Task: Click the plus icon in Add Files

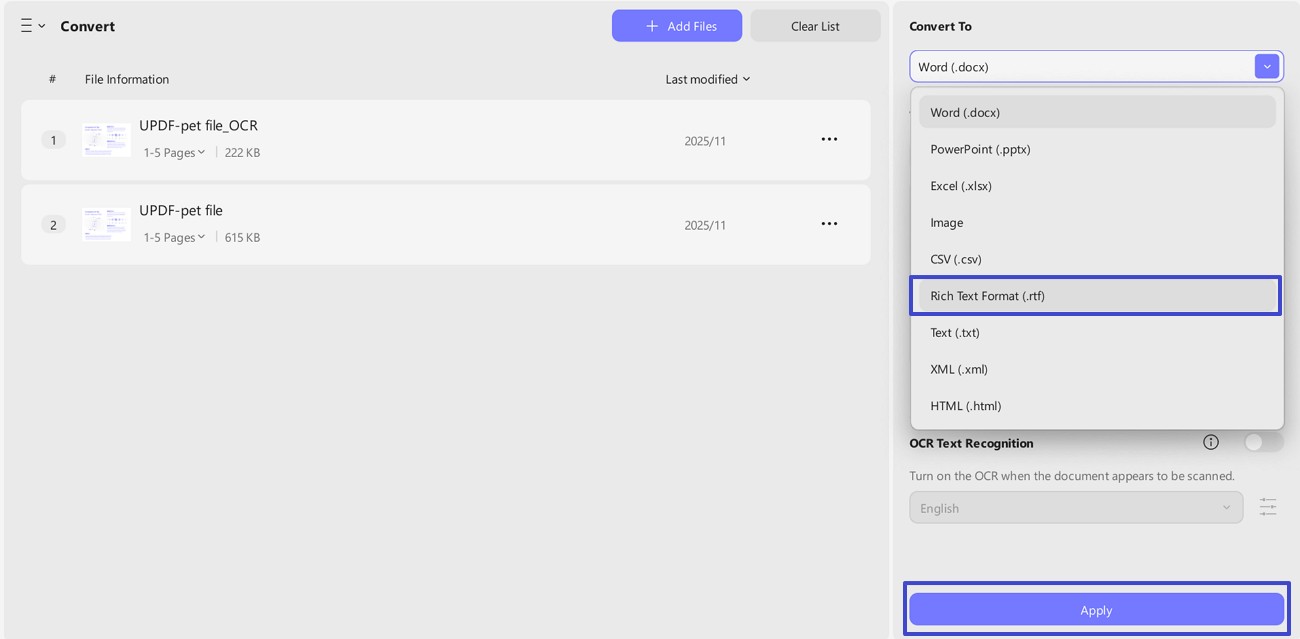Action: (652, 26)
